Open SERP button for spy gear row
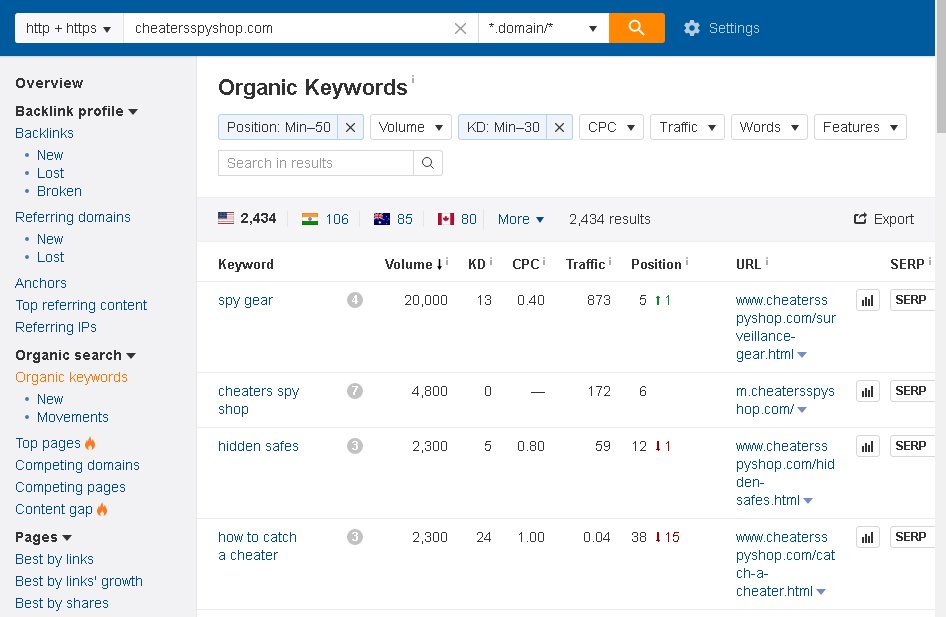 pyautogui.click(x=912, y=300)
